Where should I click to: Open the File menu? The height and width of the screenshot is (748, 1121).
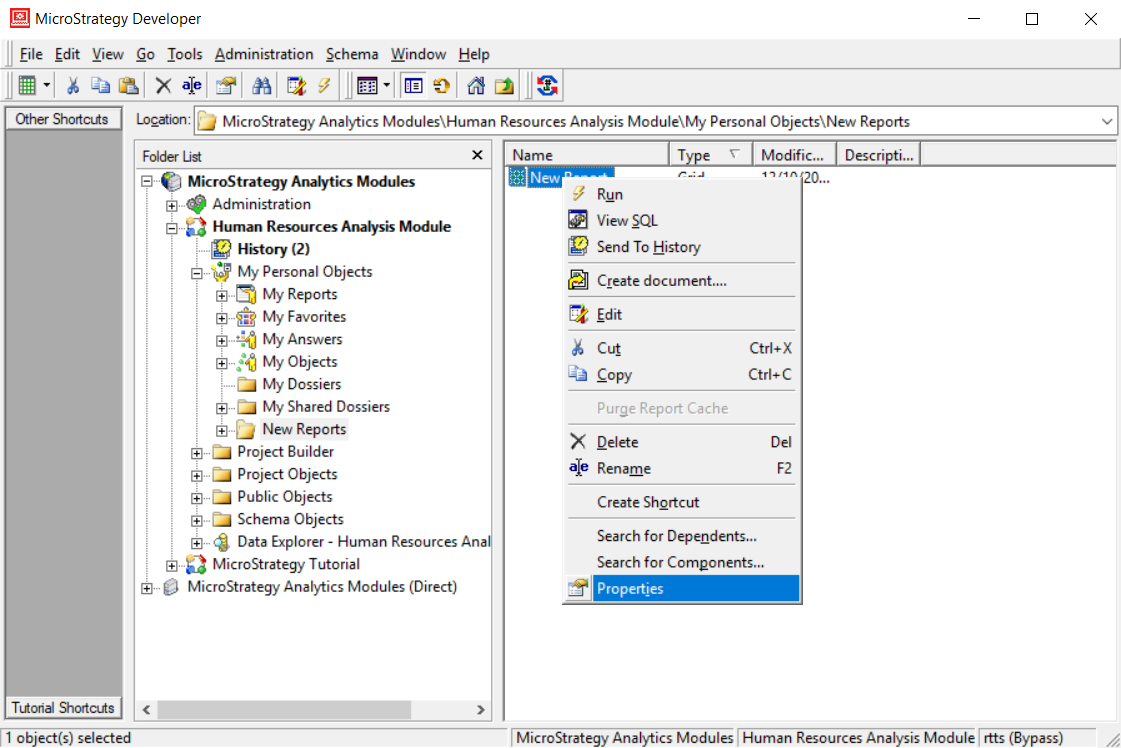(31, 54)
